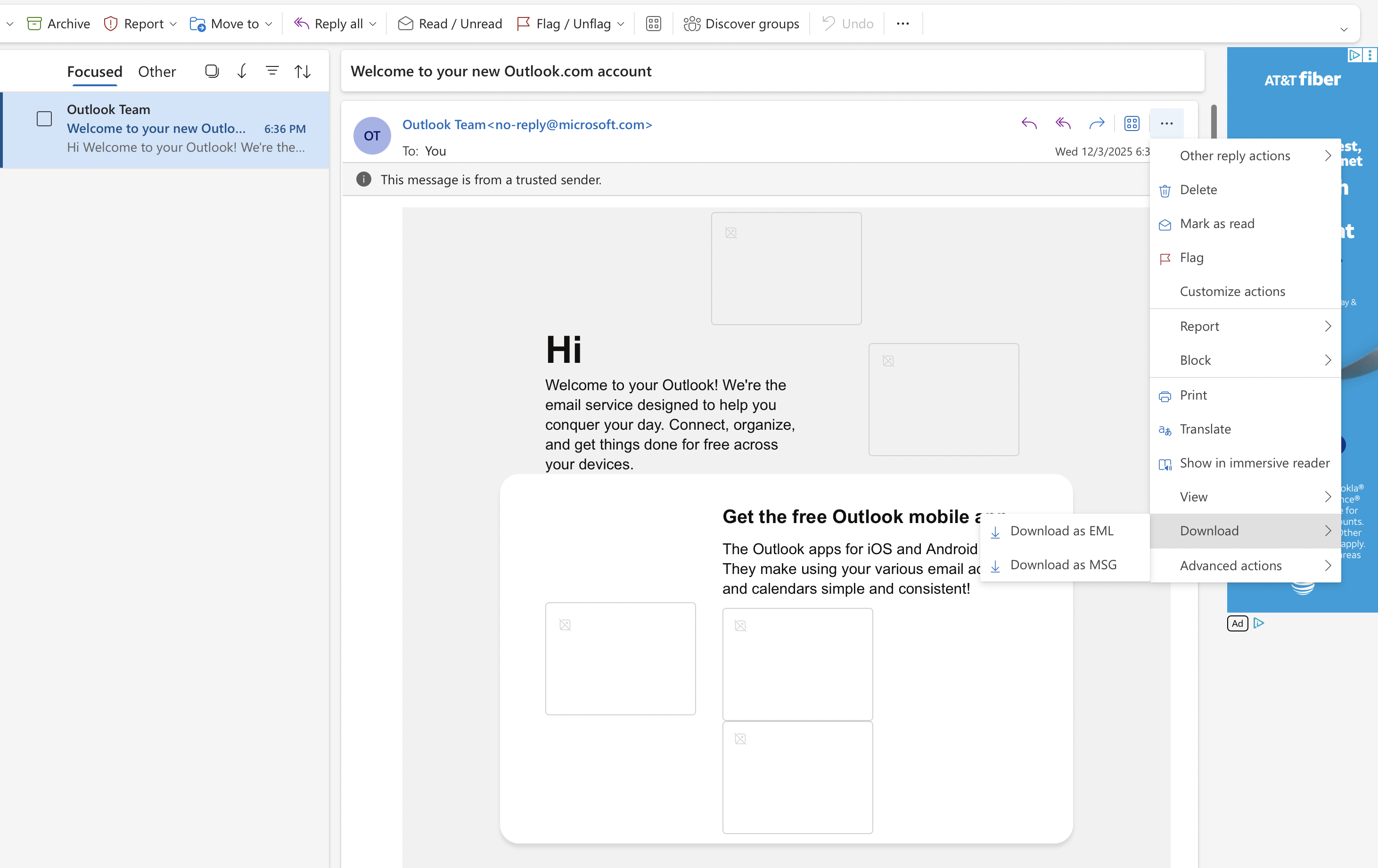Open the toolbar more options ellipsis
1378x868 pixels.
point(903,24)
